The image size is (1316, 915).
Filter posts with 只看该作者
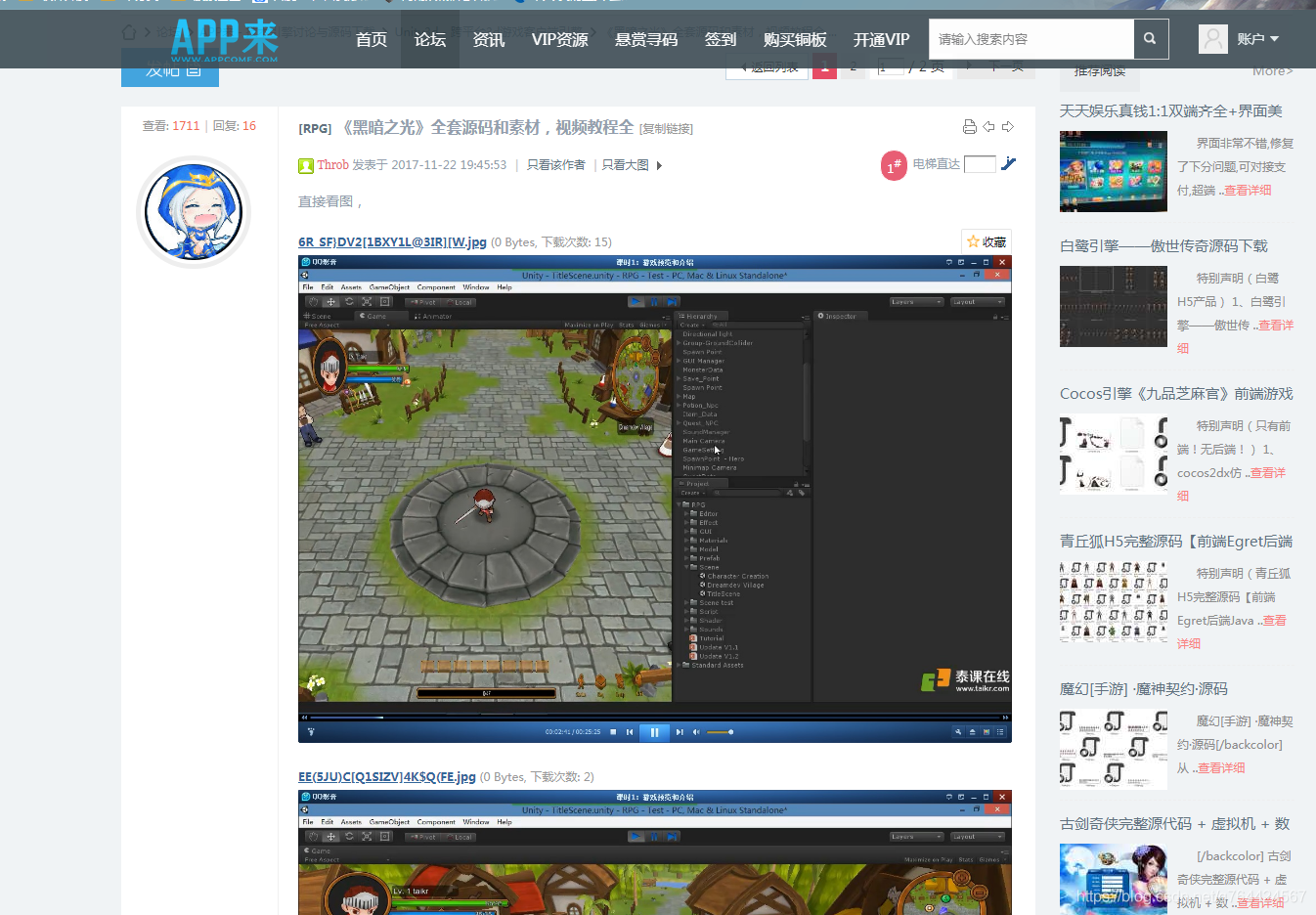(x=556, y=165)
